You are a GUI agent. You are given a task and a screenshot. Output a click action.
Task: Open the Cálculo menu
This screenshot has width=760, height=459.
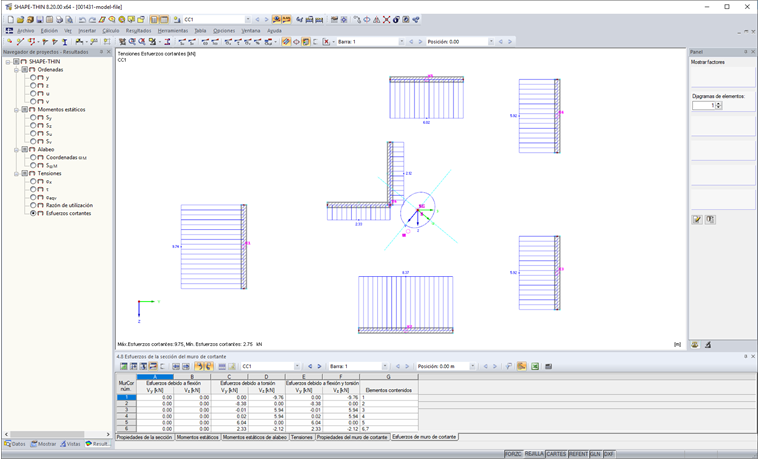[111, 31]
